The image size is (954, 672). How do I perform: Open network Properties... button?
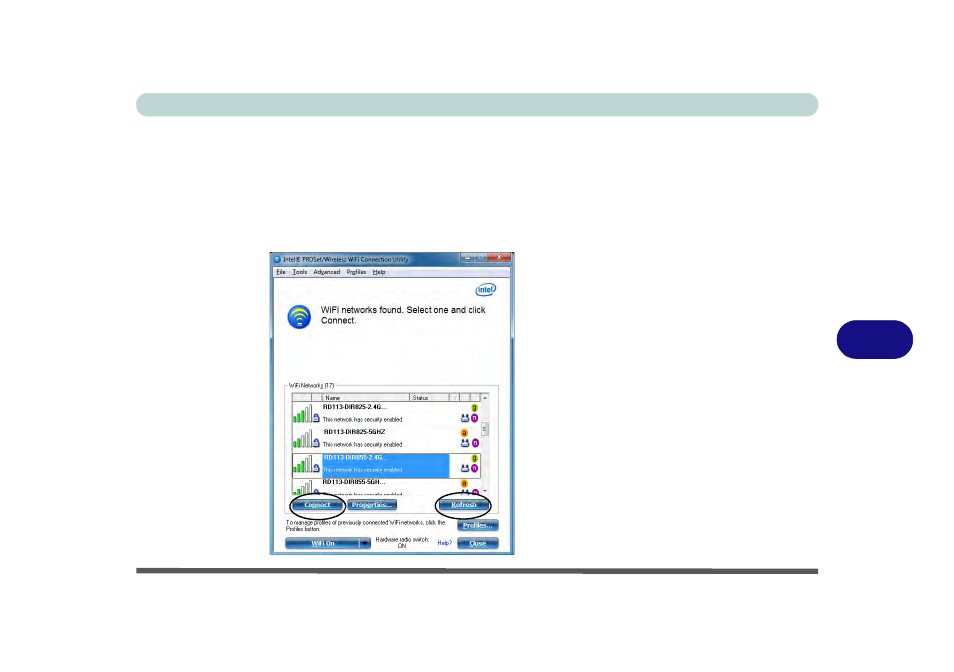(x=372, y=505)
